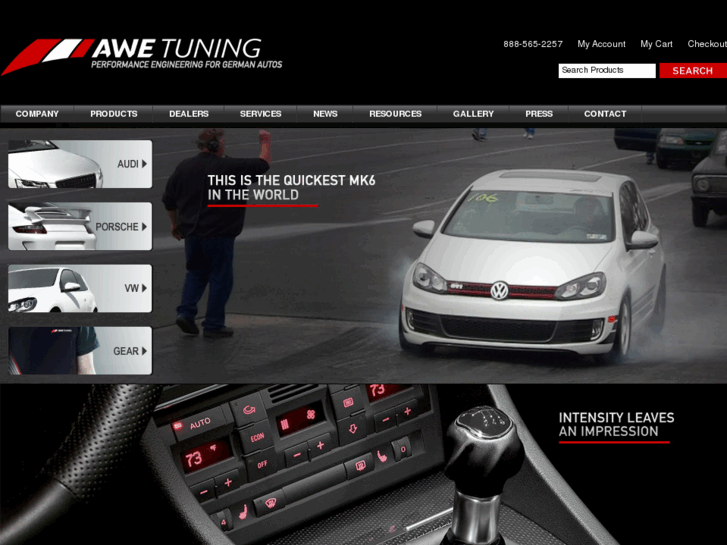Open the Press page
The image size is (727, 545).
pyautogui.click(x=539, y=114)
